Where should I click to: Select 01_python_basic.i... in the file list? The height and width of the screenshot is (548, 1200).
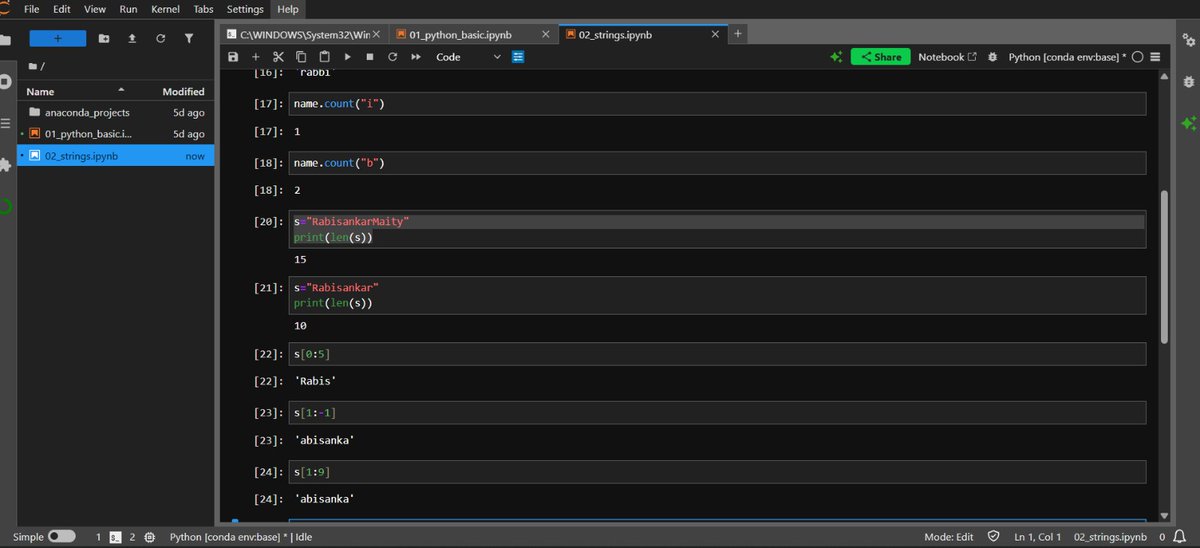point(116,134)
